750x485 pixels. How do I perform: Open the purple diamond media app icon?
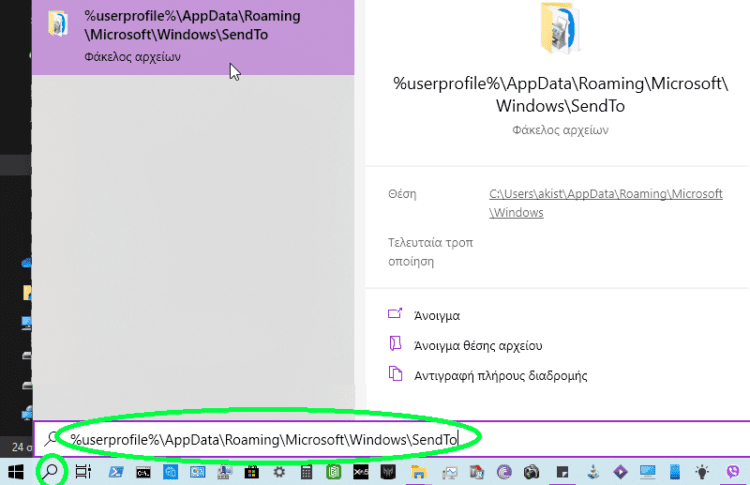[x=620, y=472]
